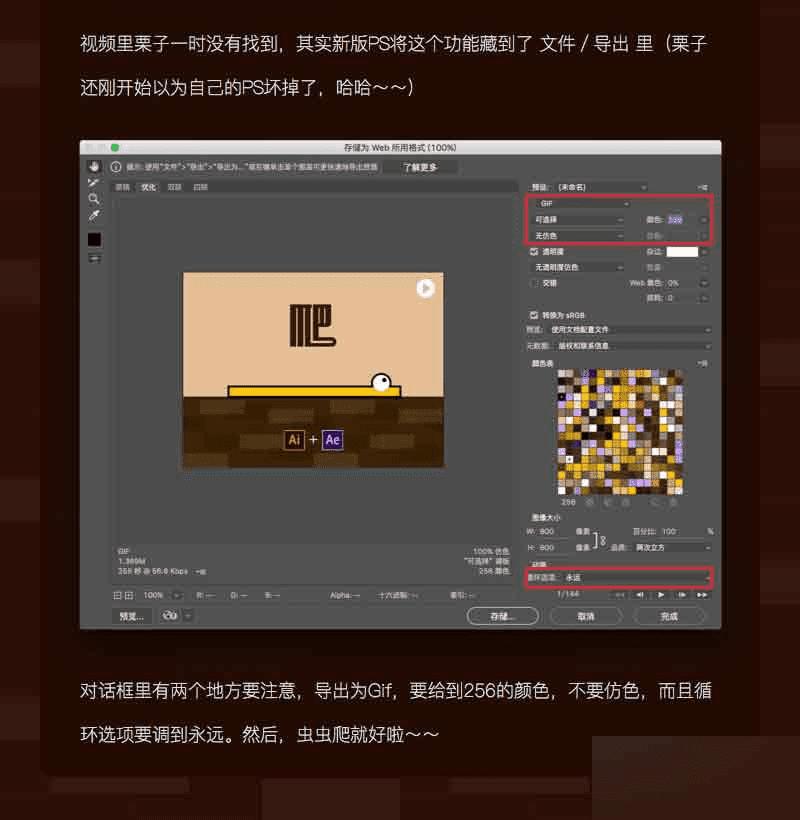Screen dimensions: 800x820
Task: Switch to the 四联 tab
Action: click(x=200, y=187)
